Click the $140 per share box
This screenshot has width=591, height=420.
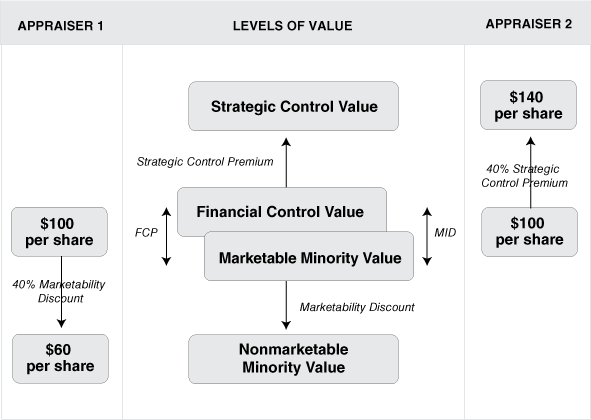point(528,105)
